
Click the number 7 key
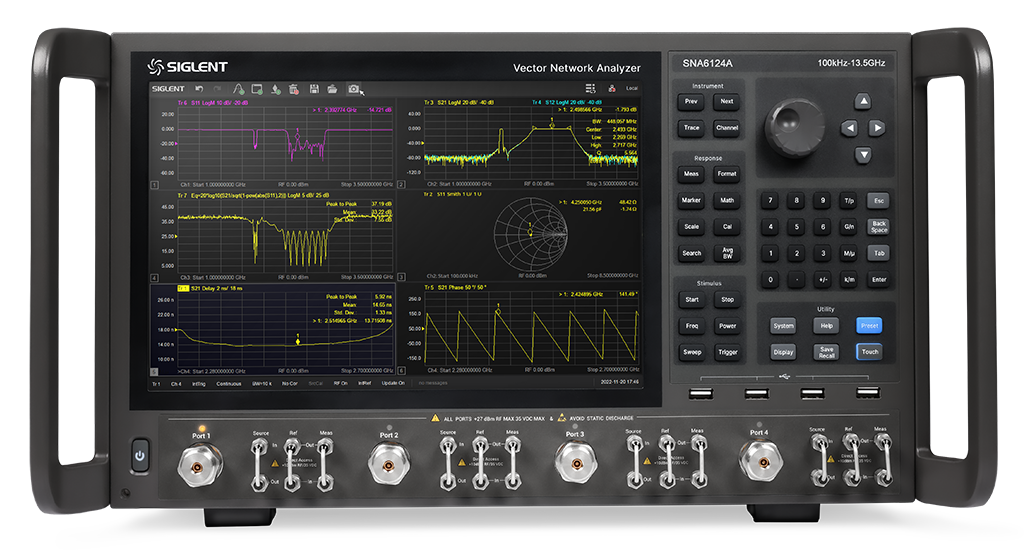pyautogui.click(x=770, y=200)
